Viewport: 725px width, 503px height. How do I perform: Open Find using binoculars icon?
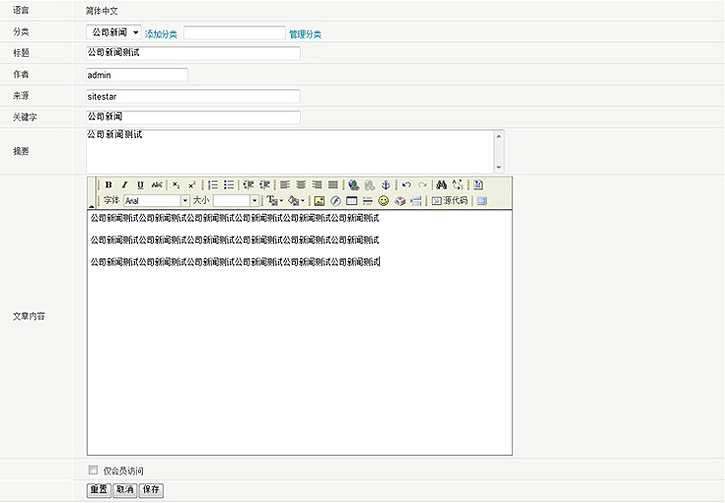click(x=442, y=185)
